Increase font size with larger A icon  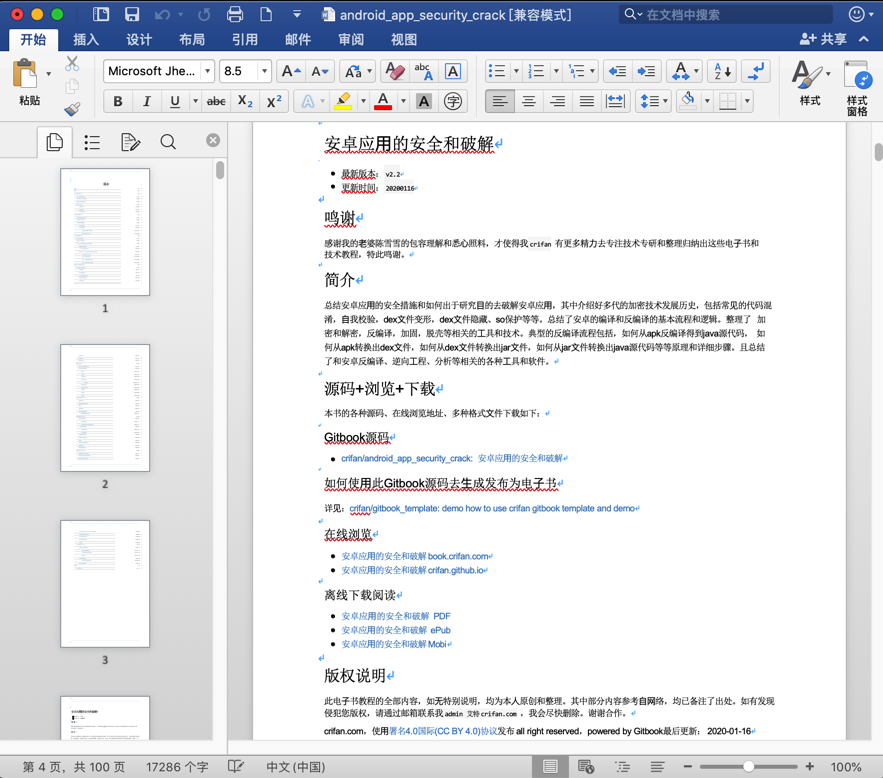(x=291, y=71)
